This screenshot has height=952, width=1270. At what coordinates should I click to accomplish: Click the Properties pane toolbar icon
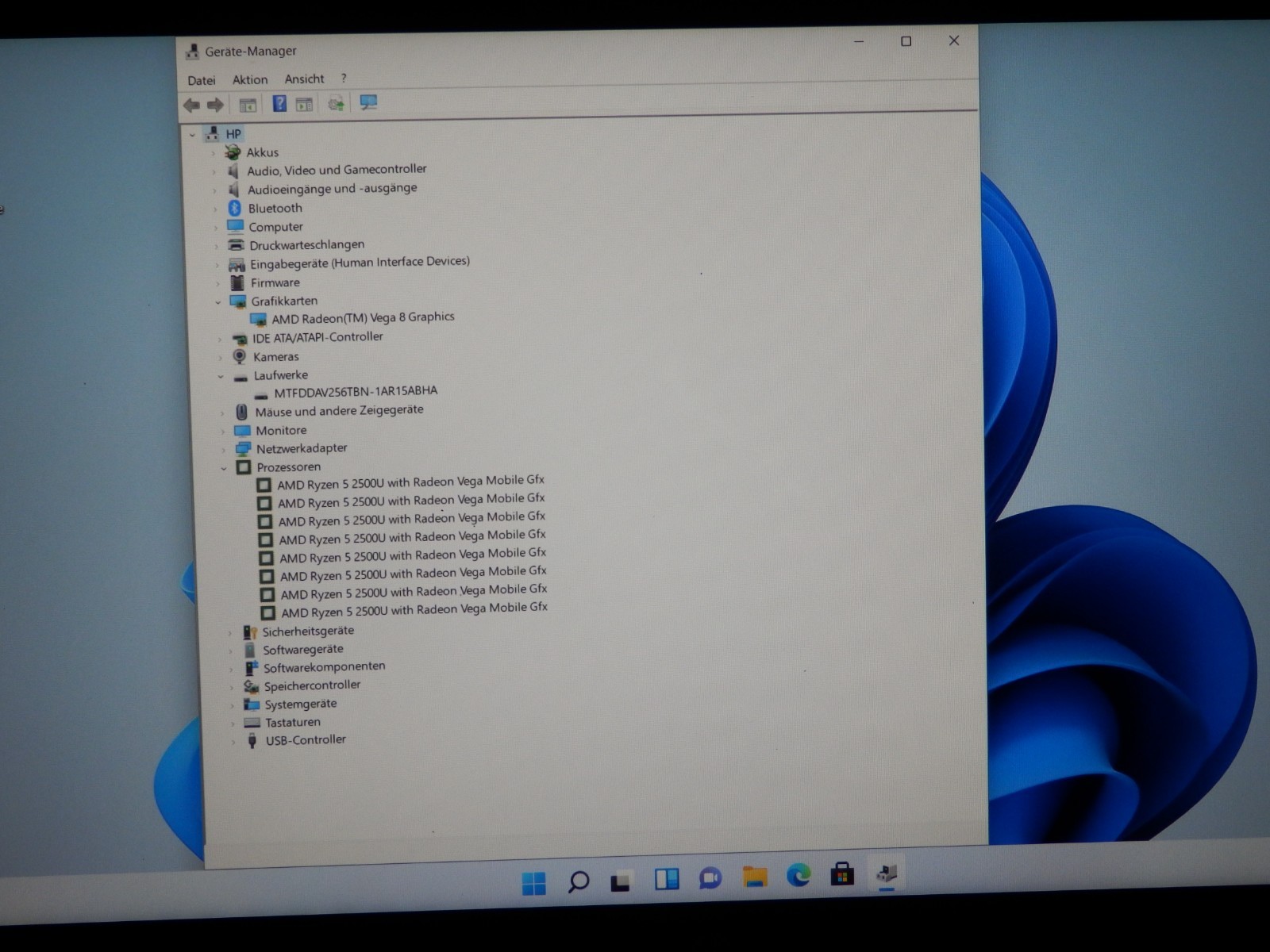[x=304, y=104]
